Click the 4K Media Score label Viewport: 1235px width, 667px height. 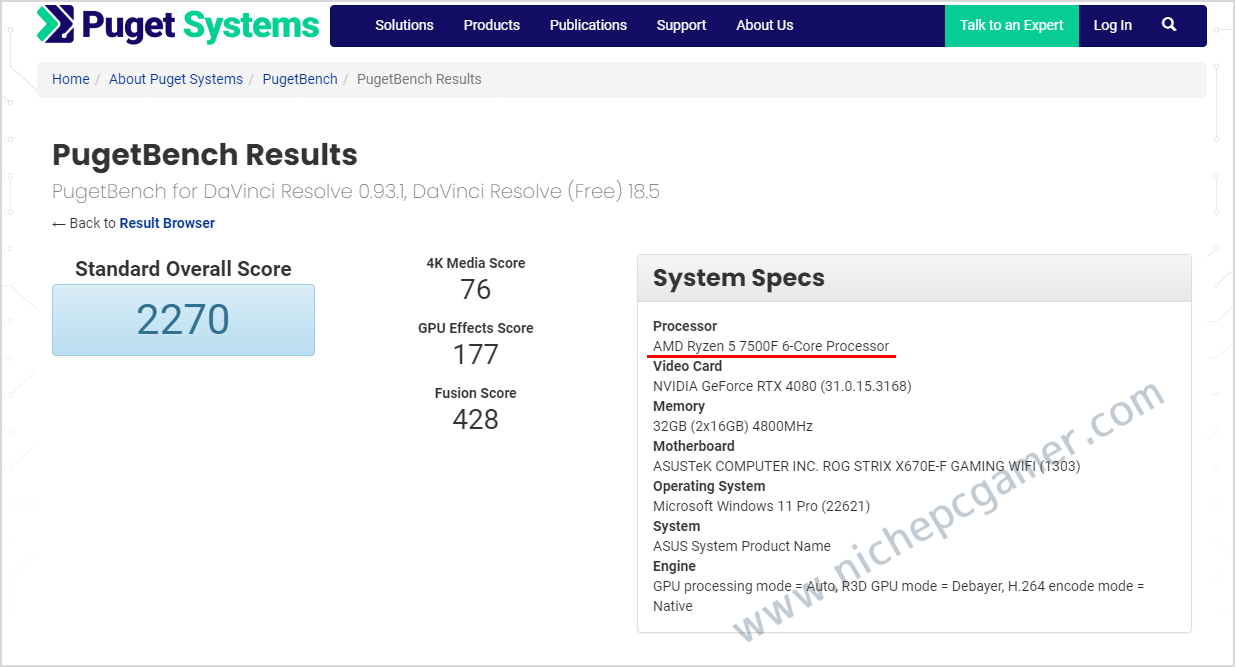[x=475, y=263]
